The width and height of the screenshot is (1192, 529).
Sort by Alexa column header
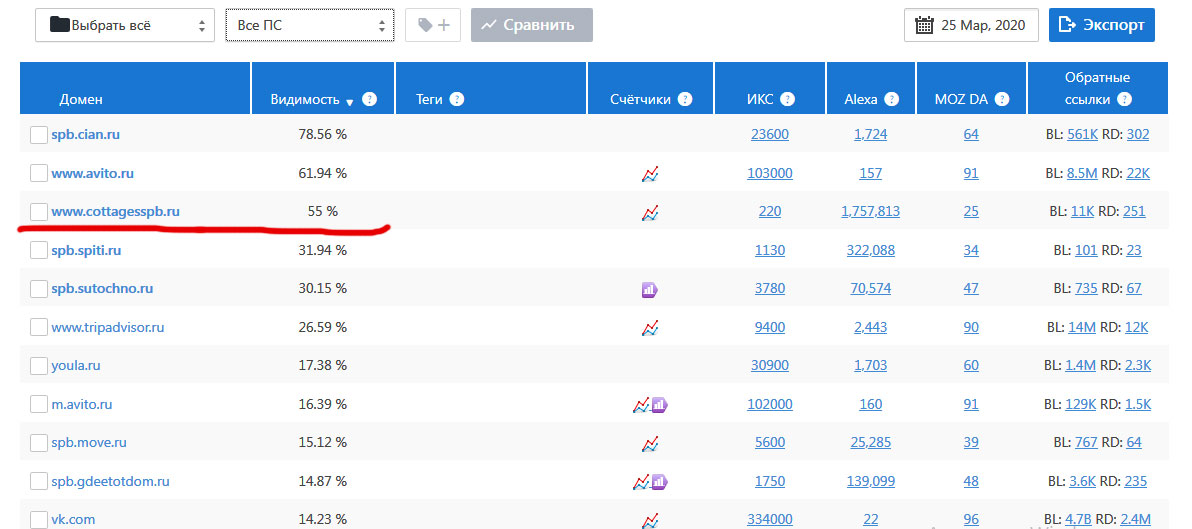pos(861,100)
